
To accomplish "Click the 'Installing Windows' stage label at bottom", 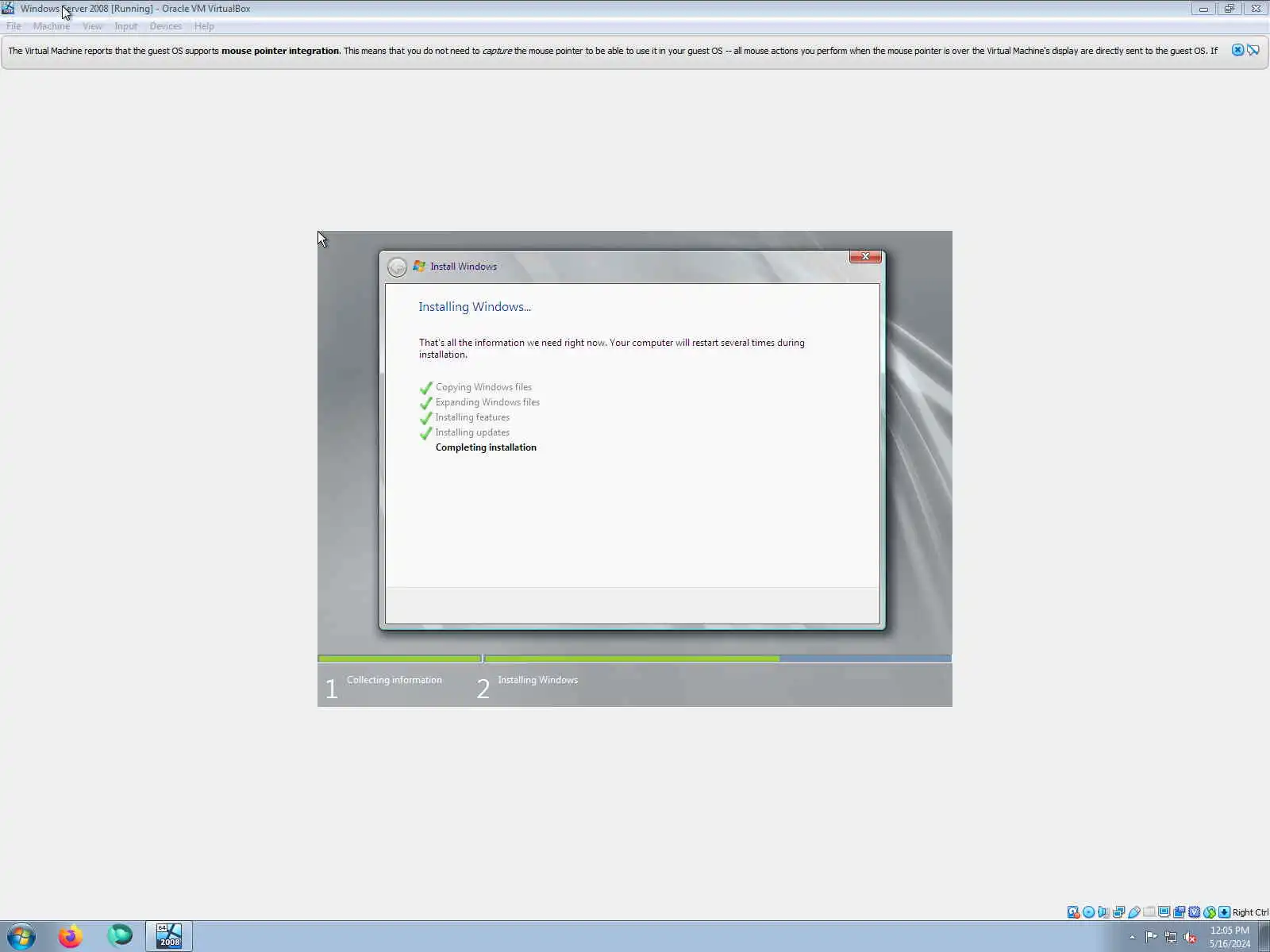I will point(537,680).
